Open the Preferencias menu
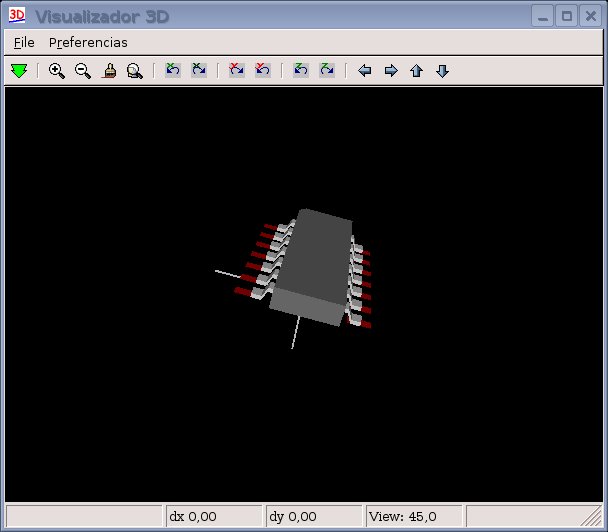The width and height of the screenshot is (608, 532). [88, 43]
